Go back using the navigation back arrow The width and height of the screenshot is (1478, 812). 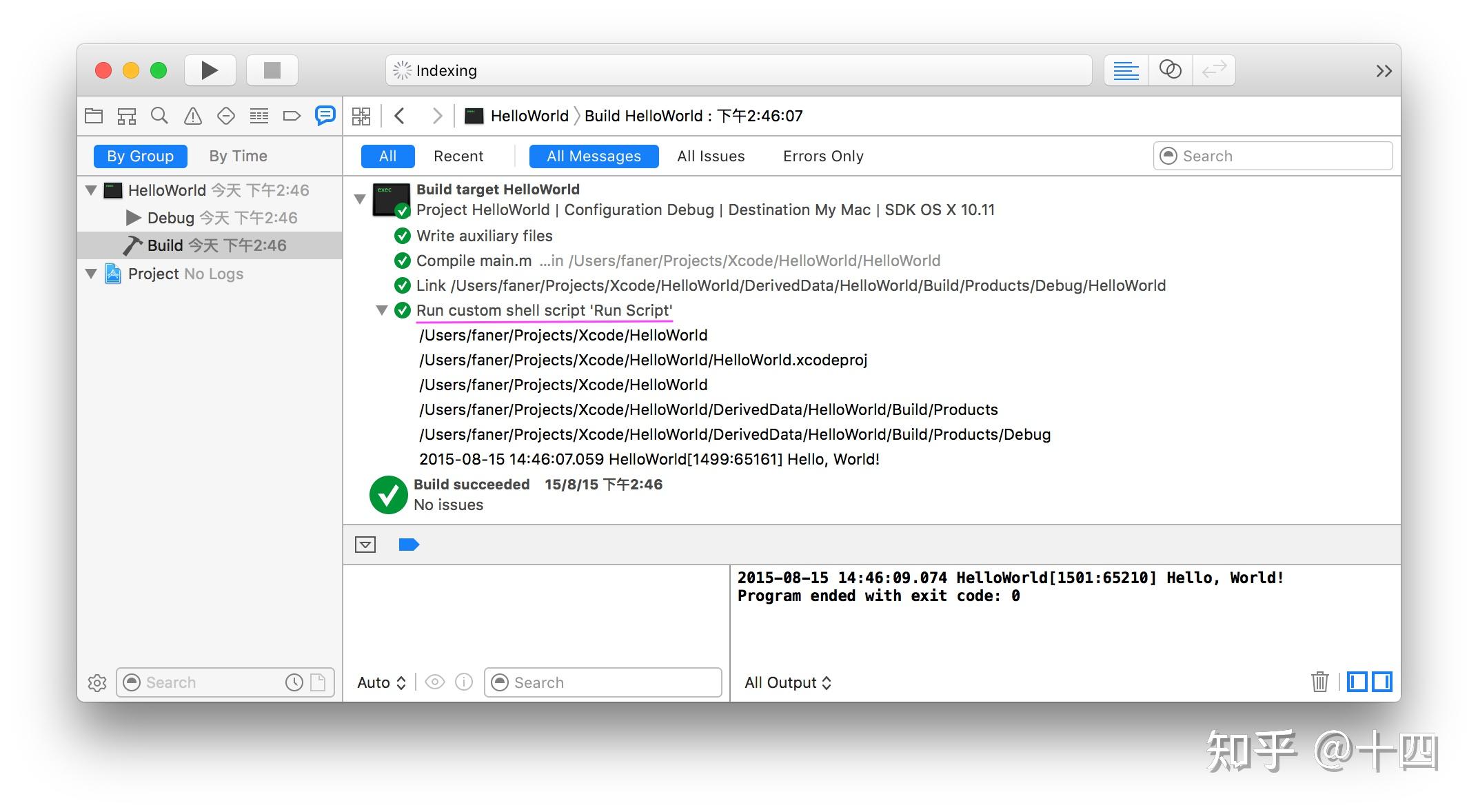click(400, 115)
